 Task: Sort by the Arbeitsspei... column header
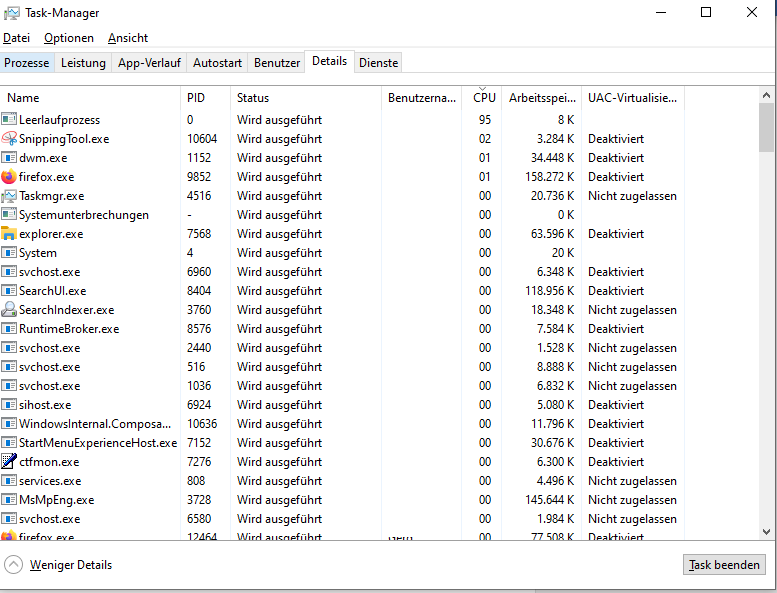coord(542,98)
